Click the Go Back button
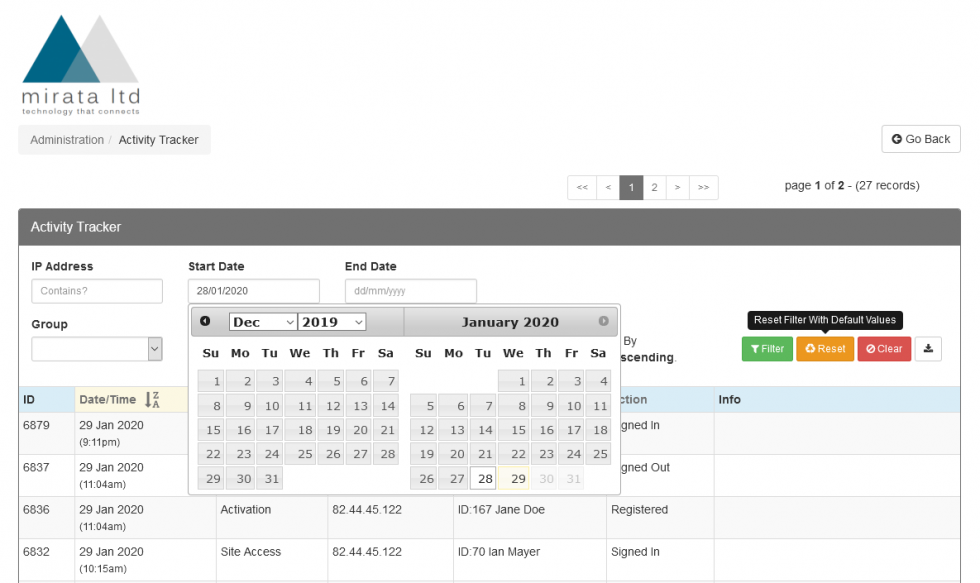Screen dimensions: 980x583 [x=920, y=139]
